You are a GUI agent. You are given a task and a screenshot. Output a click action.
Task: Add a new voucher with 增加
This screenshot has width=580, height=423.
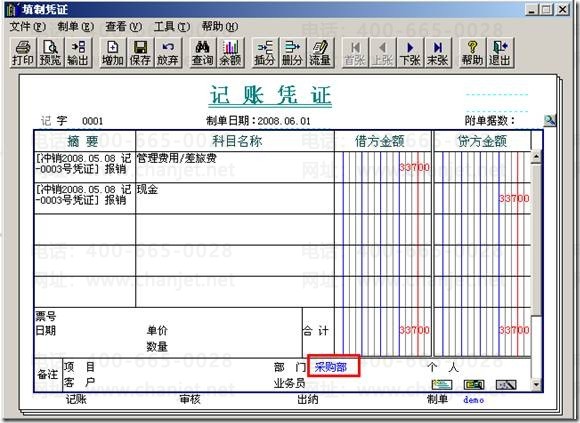(x=112, y=53)
